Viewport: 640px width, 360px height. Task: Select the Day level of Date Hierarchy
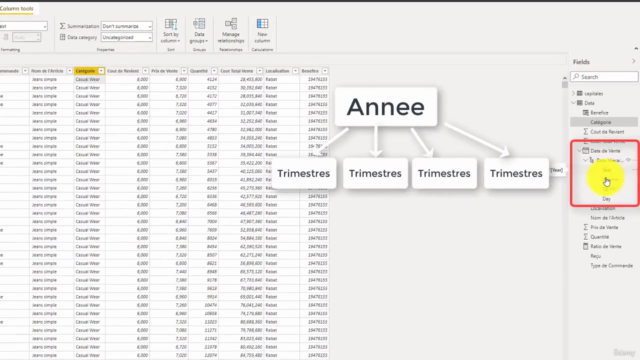[x=607, y=199]
